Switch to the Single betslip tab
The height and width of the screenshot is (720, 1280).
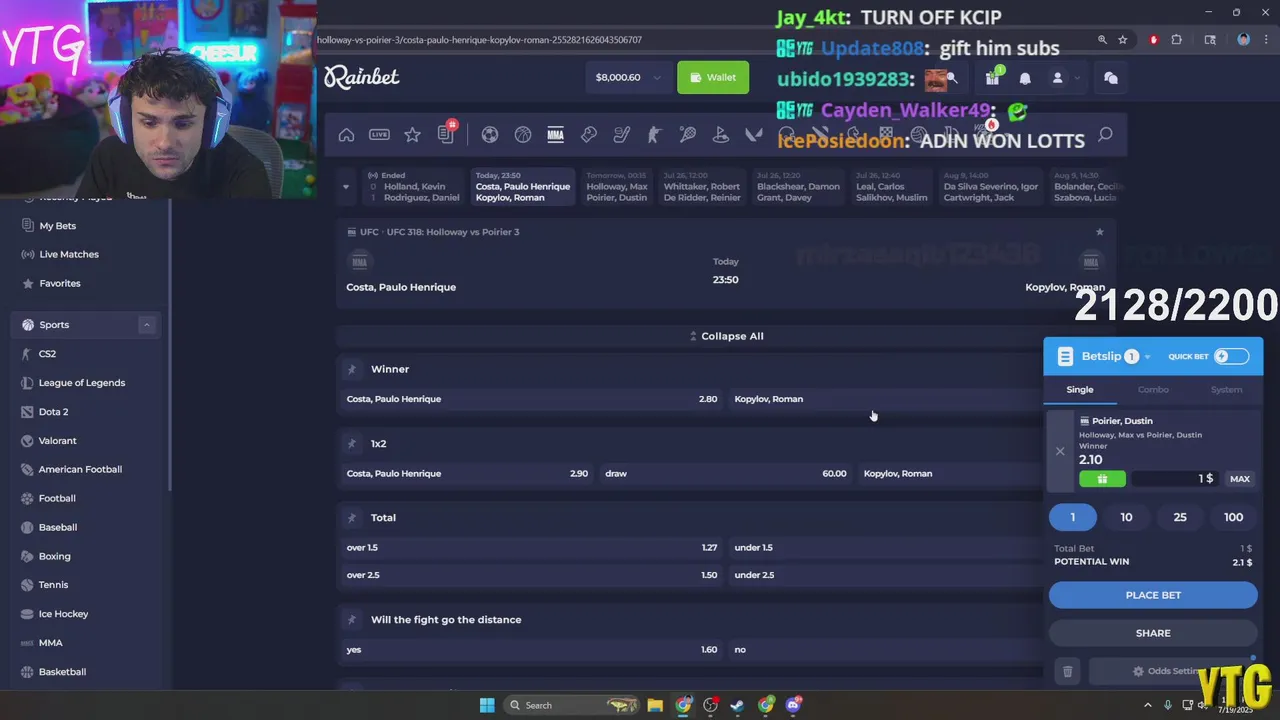tap(1080, 390)
